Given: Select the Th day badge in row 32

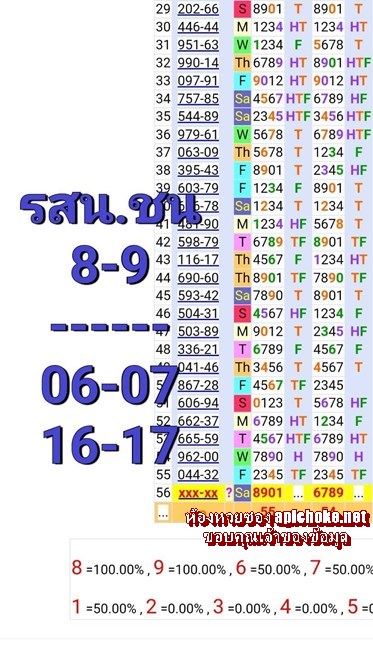Looking at the screenshot, I should 242,63.
